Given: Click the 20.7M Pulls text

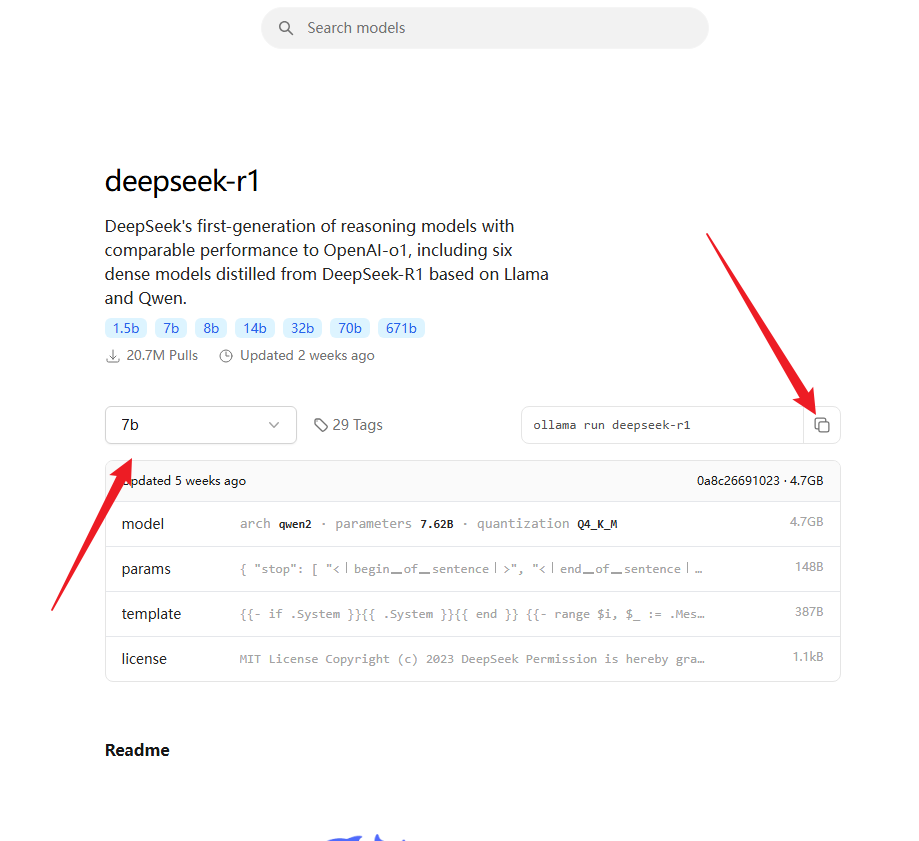Looking at the screenshot, I should pos(162,356).
